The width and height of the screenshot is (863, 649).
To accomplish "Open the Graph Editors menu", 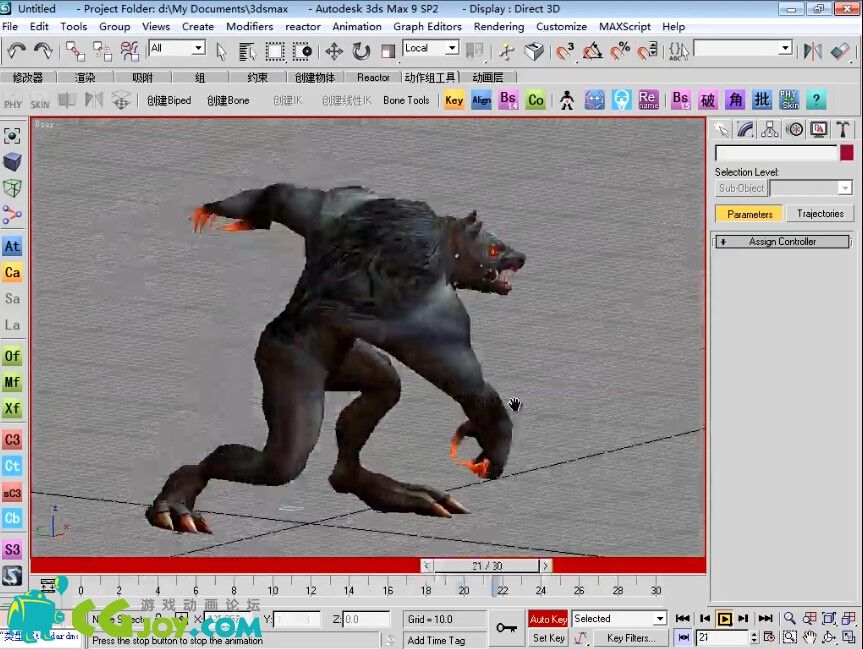I will click(x=427, y=26).
